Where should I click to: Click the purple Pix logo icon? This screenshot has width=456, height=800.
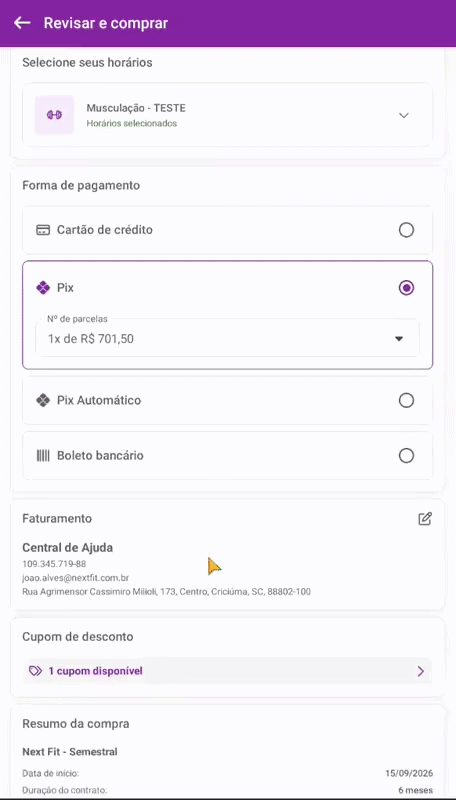[43, 288]
